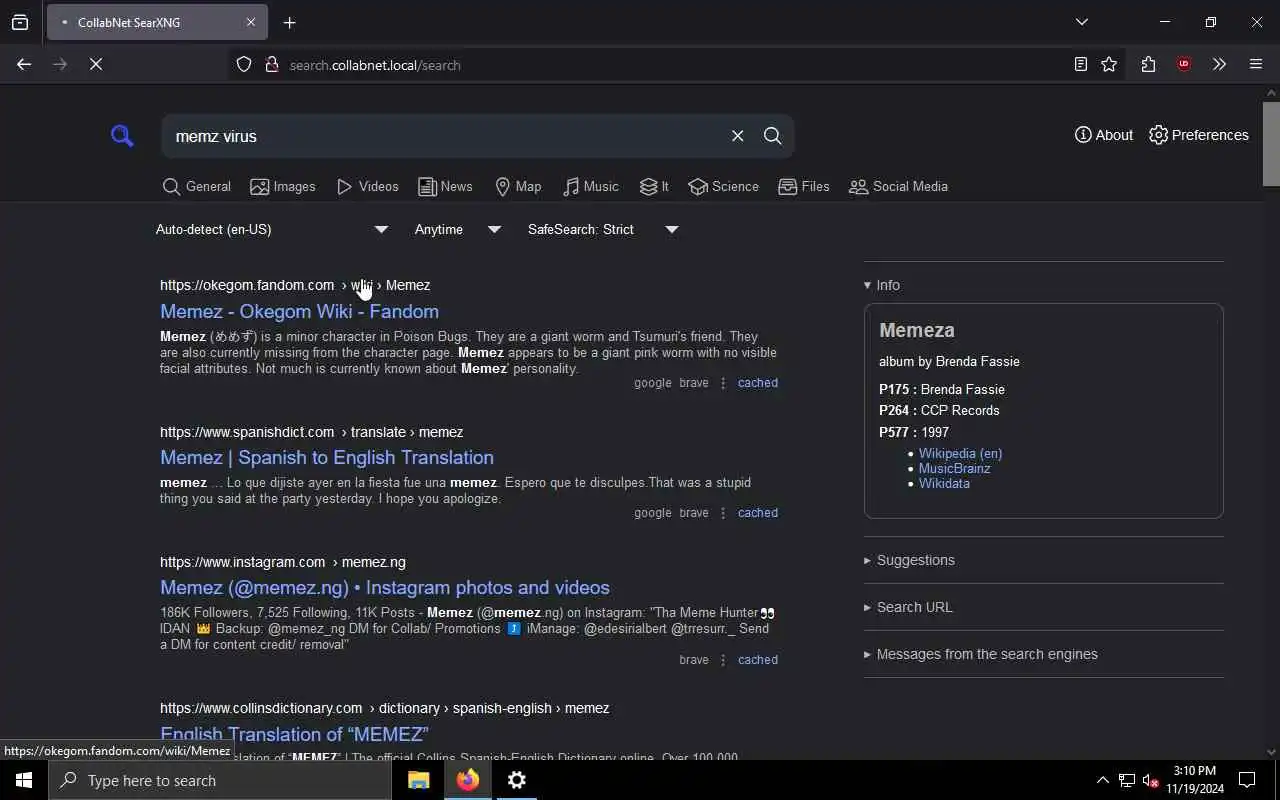Screen dimensions: 1280x800
Task: Open Firefox View recent browsing icon
Action: [x=20, y=22]
